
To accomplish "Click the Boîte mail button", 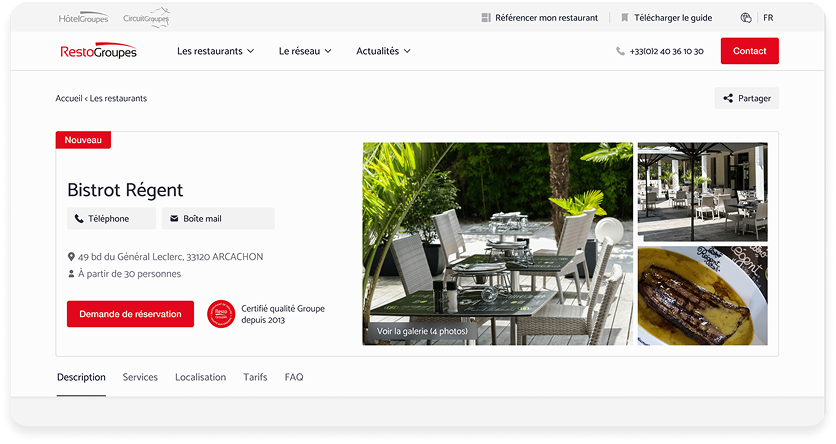I will pyautogui.click(x=218, y=219).
